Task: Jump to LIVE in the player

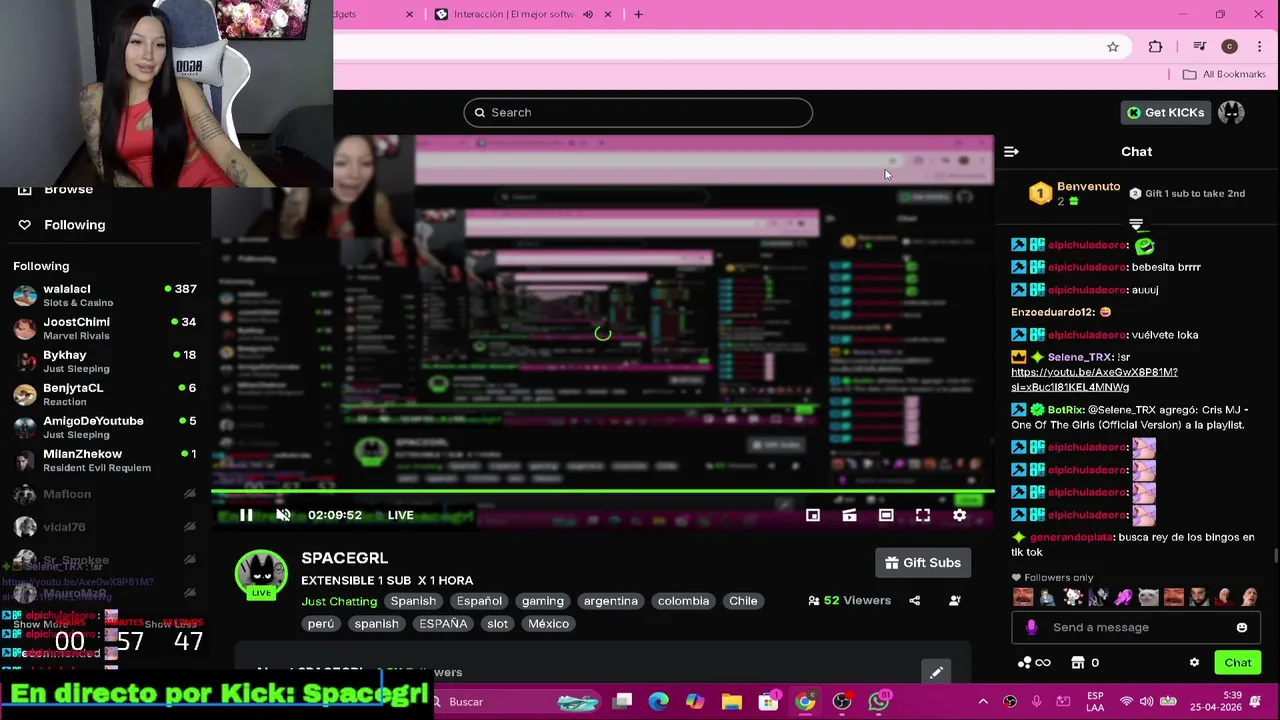Action: click(401, 515)
